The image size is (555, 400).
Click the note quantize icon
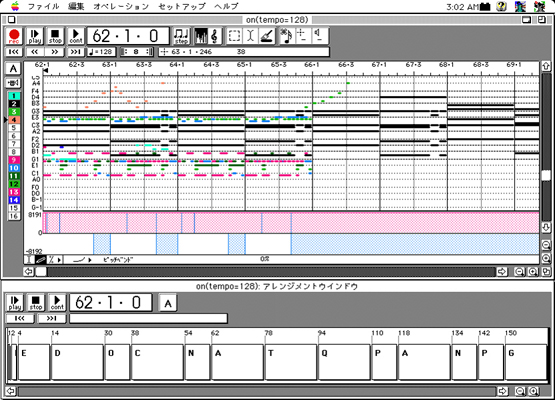(286, 36)
